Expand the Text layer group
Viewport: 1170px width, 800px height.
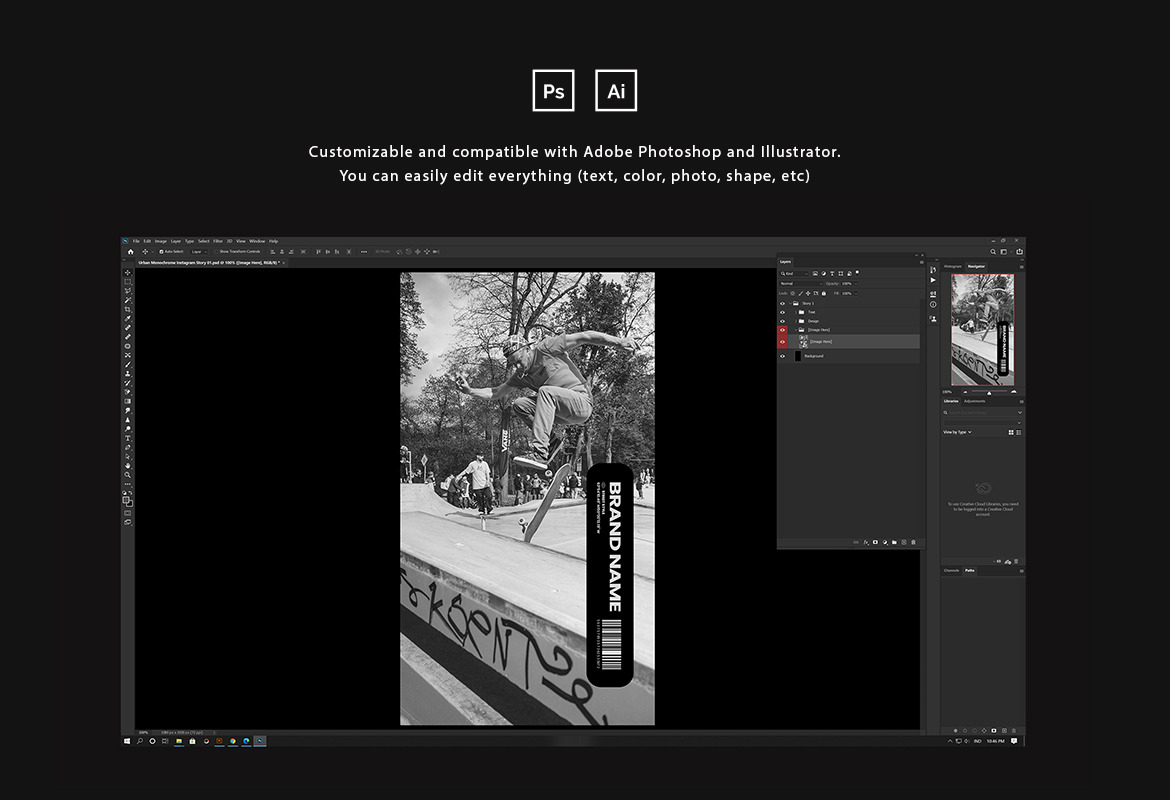pyautogui.click(x=795, y=312)
